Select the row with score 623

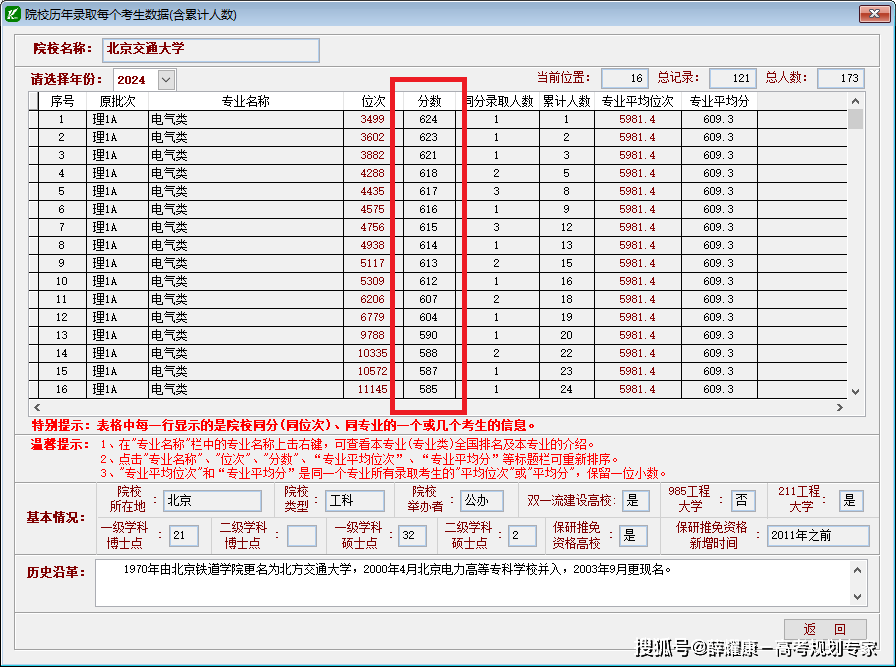(438, 137)
